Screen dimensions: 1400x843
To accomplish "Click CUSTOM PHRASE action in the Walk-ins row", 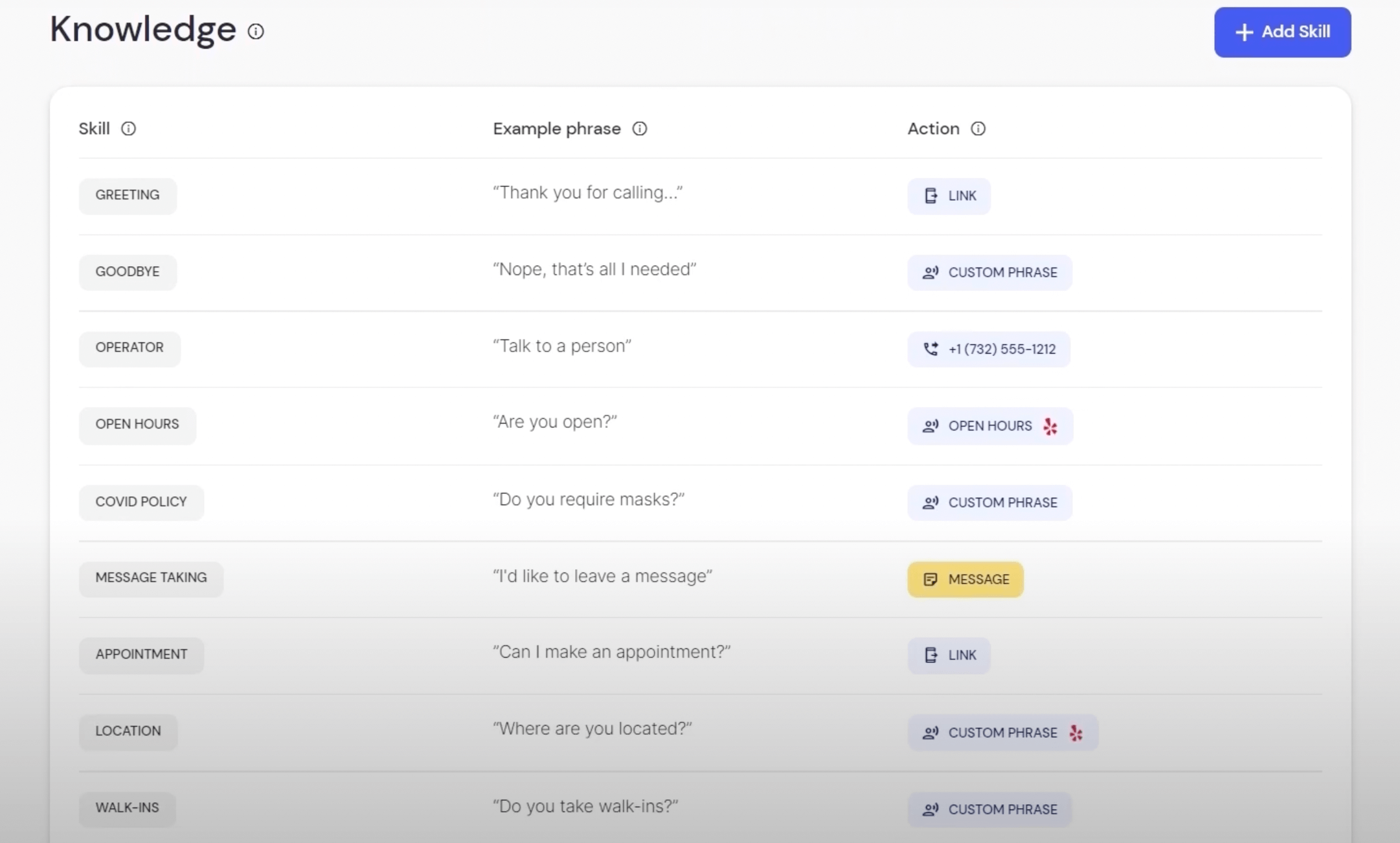I will coord(989,809).
